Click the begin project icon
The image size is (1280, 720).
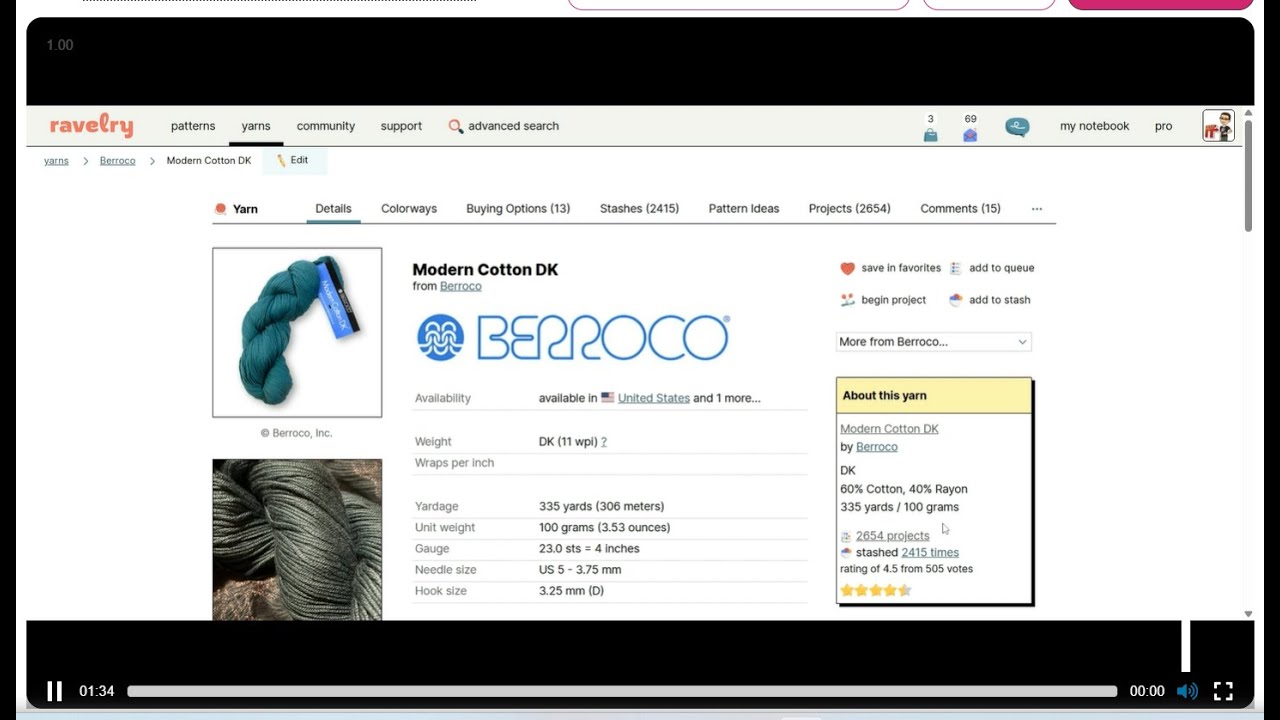847,300
